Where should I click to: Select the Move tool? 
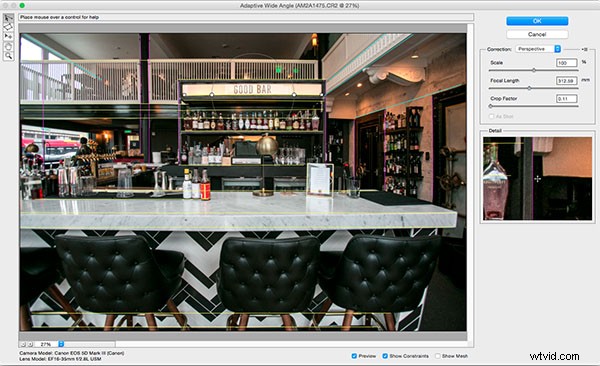point(8,36)
